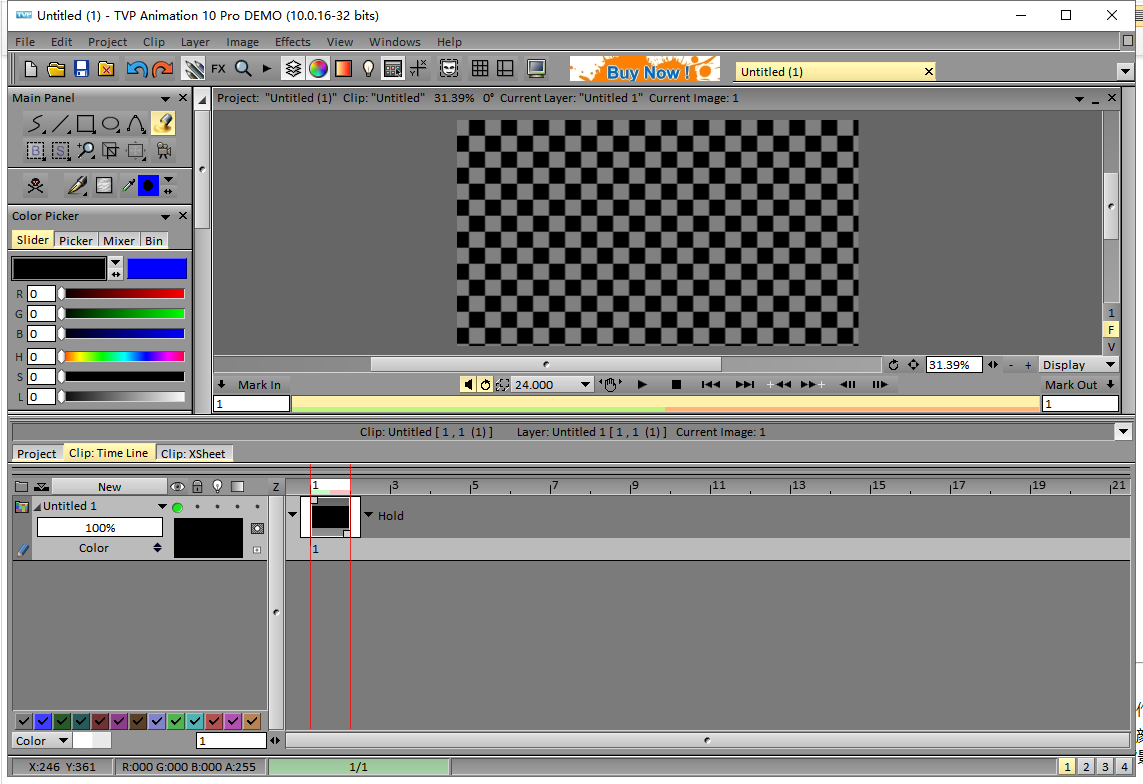The height and width of the screenshot is (784, 1143).
Task: Toggle layer visibility with the eye icon
Action: coord(177,486)
